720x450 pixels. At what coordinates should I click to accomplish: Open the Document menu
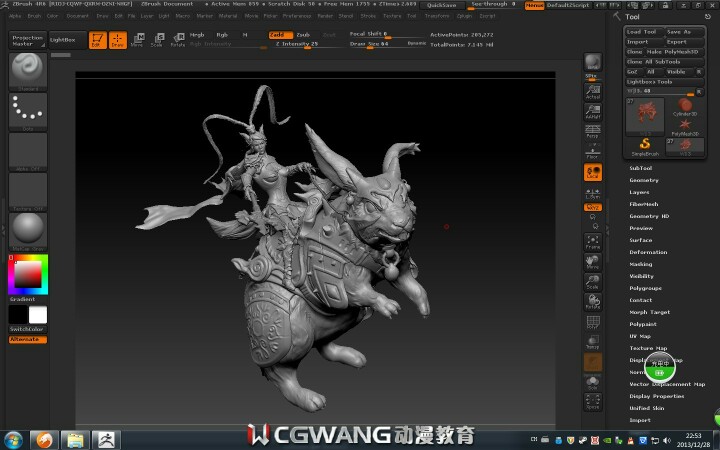pyautogui.click(x=78, y=16)
